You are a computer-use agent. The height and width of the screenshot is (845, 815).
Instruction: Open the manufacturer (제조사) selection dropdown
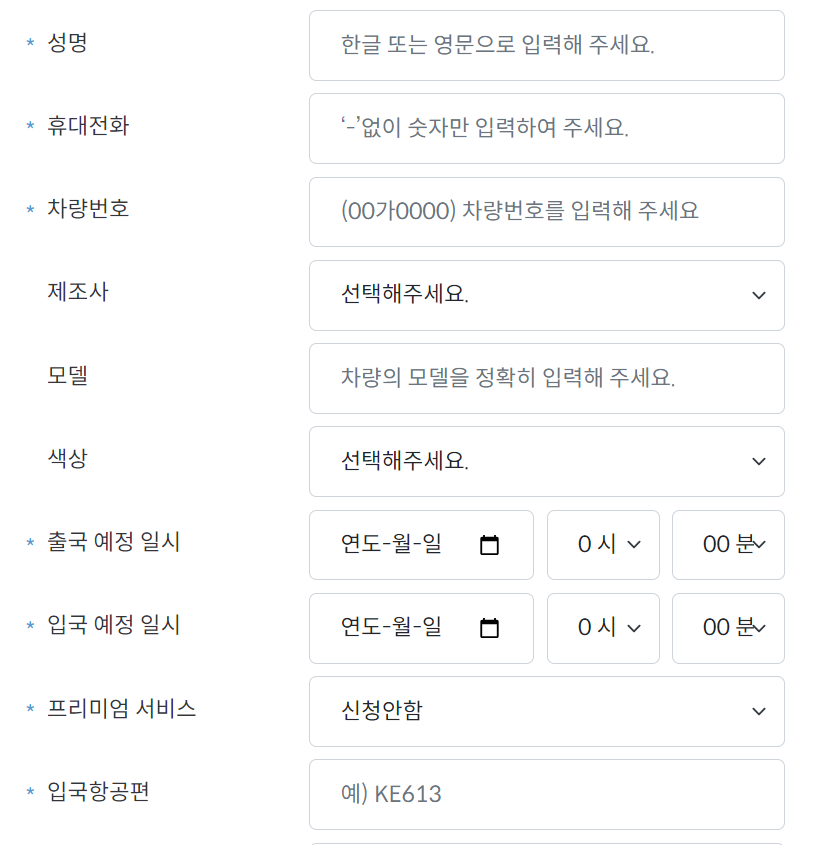click(x=545, y=295)
